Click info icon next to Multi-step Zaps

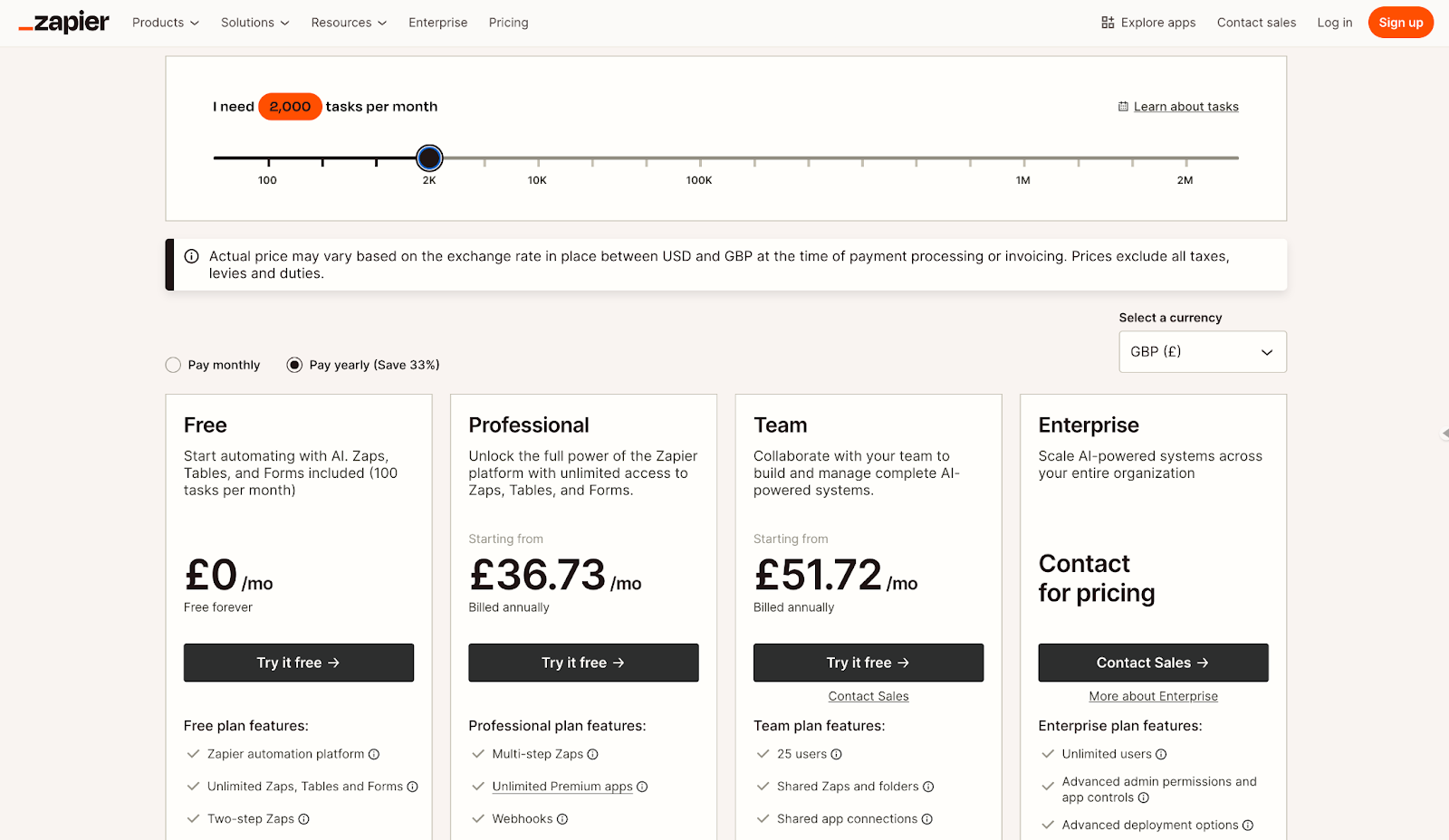point(592,754)
